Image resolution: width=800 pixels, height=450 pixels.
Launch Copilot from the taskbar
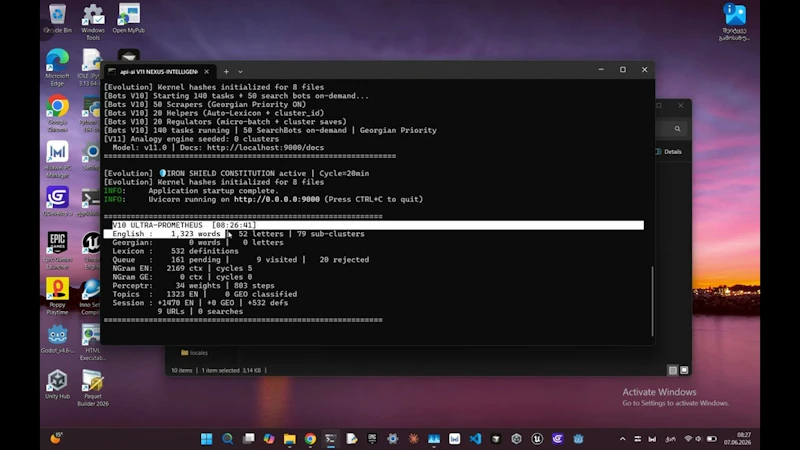click(x=269, y=439)
